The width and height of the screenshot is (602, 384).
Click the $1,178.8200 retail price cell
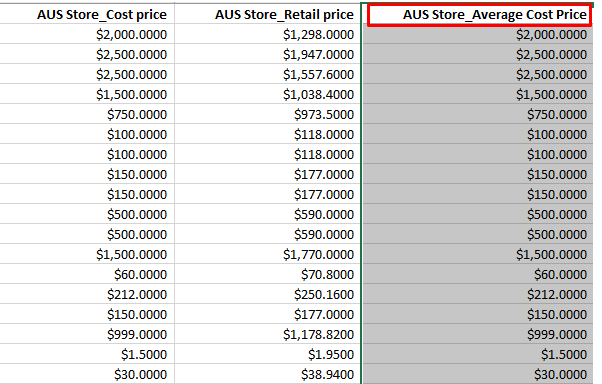268,334
